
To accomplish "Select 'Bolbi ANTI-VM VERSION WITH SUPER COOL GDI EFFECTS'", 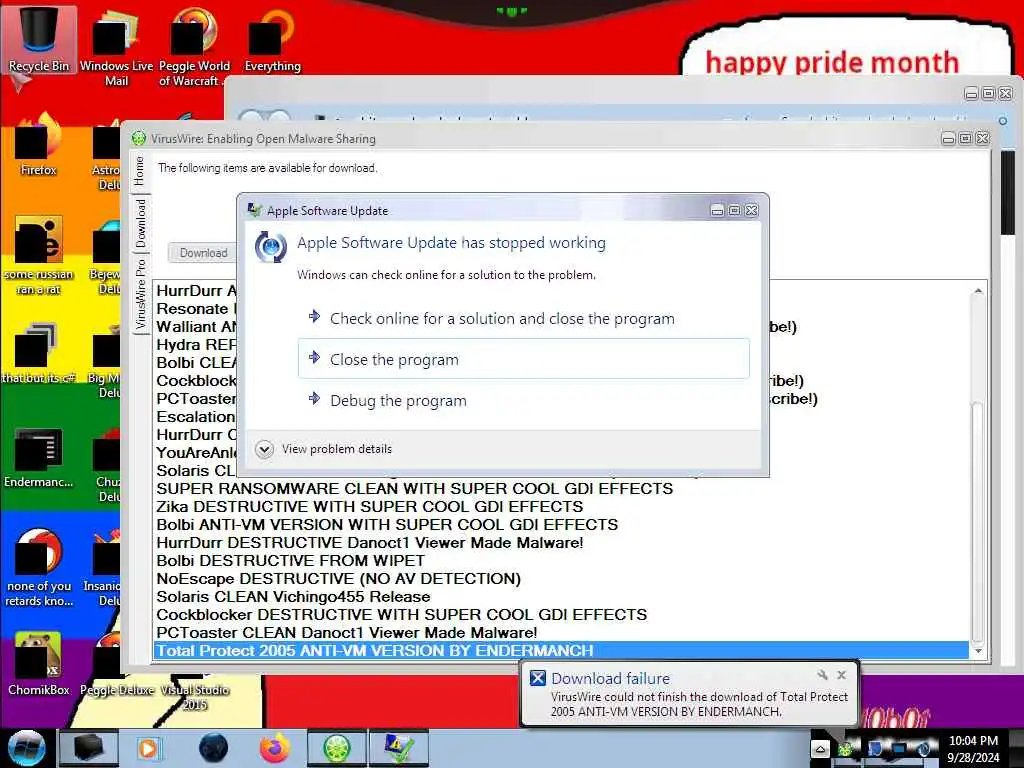I will pos(560,524).
